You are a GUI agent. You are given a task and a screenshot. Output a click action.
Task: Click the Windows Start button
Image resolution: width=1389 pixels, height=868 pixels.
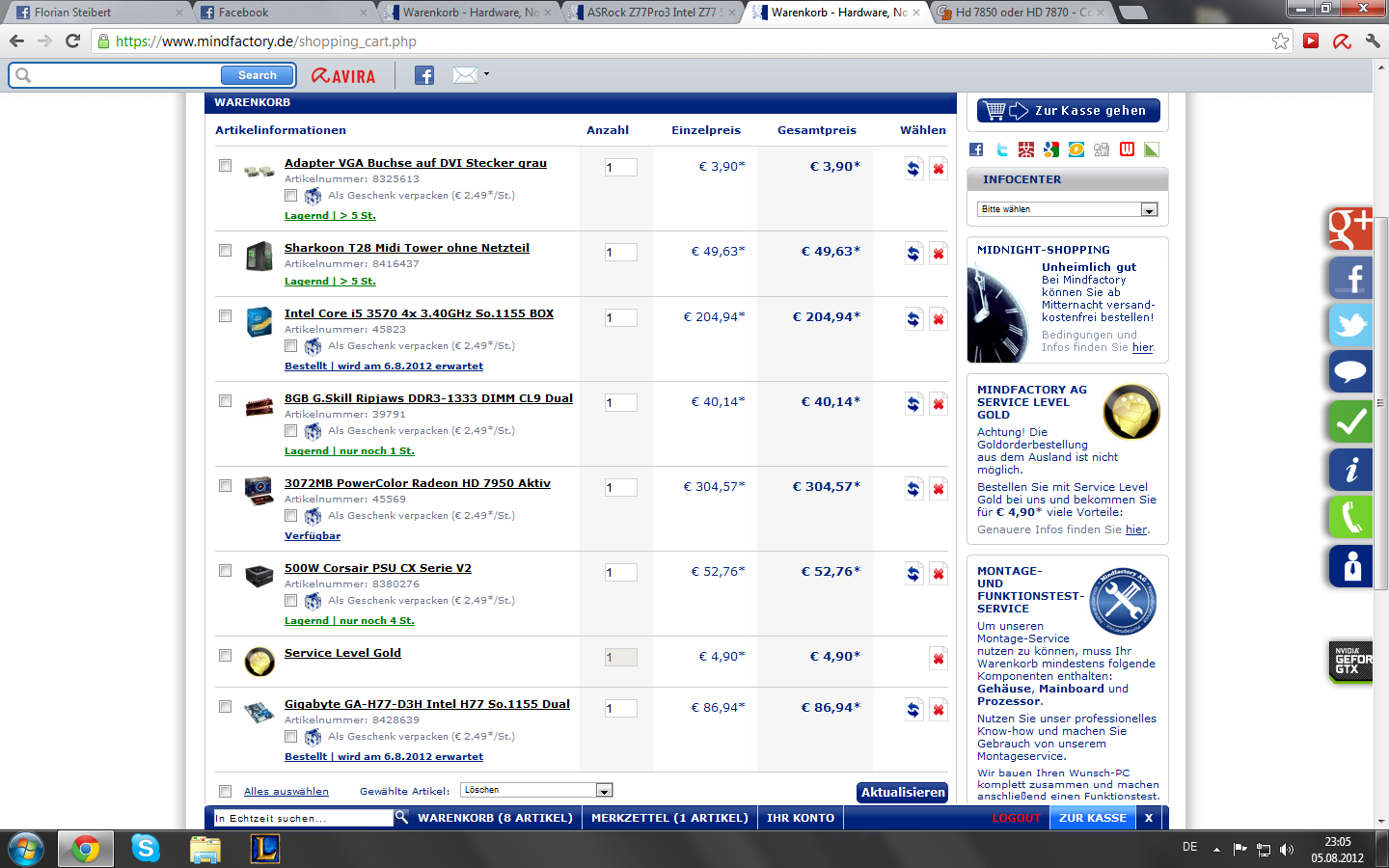point(26,849)
